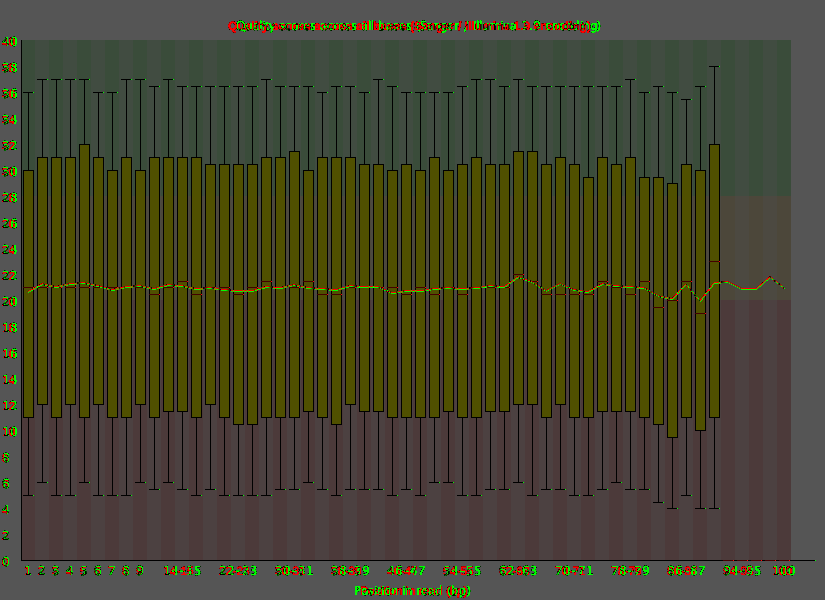The height and width of the screenshot is (600, 825).
Task: Select the x-axis label 94-95
Action: [x=742, y=571]
